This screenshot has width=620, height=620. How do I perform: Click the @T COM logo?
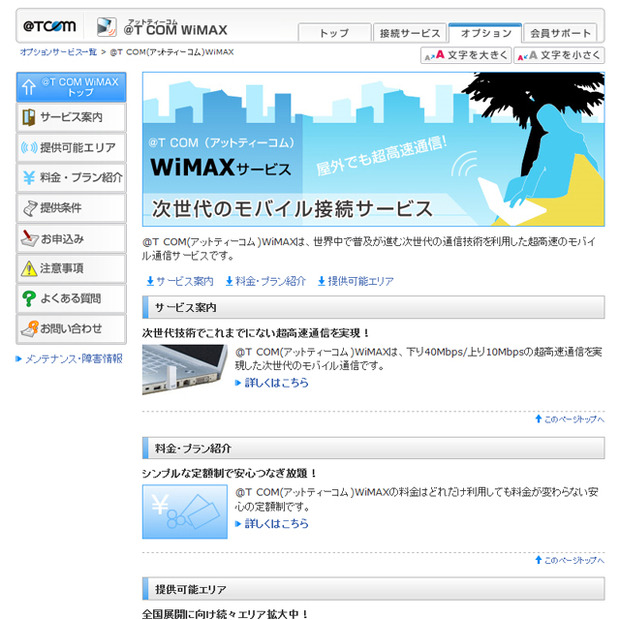pyautogui.click(x=49, y=26)
